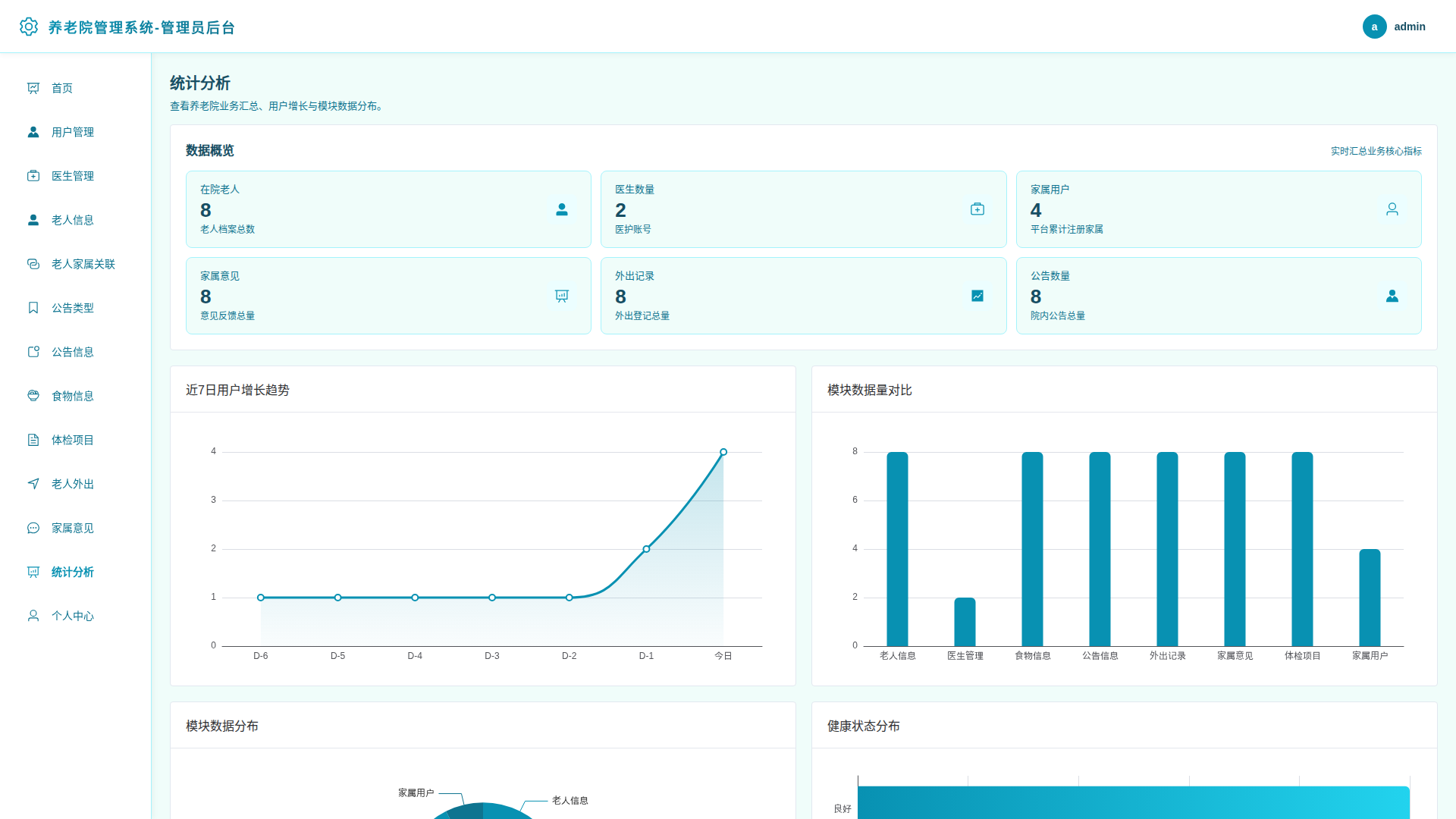Click the chart icon in 外出记录 card

pyautogui.click(x=977, y=296)
